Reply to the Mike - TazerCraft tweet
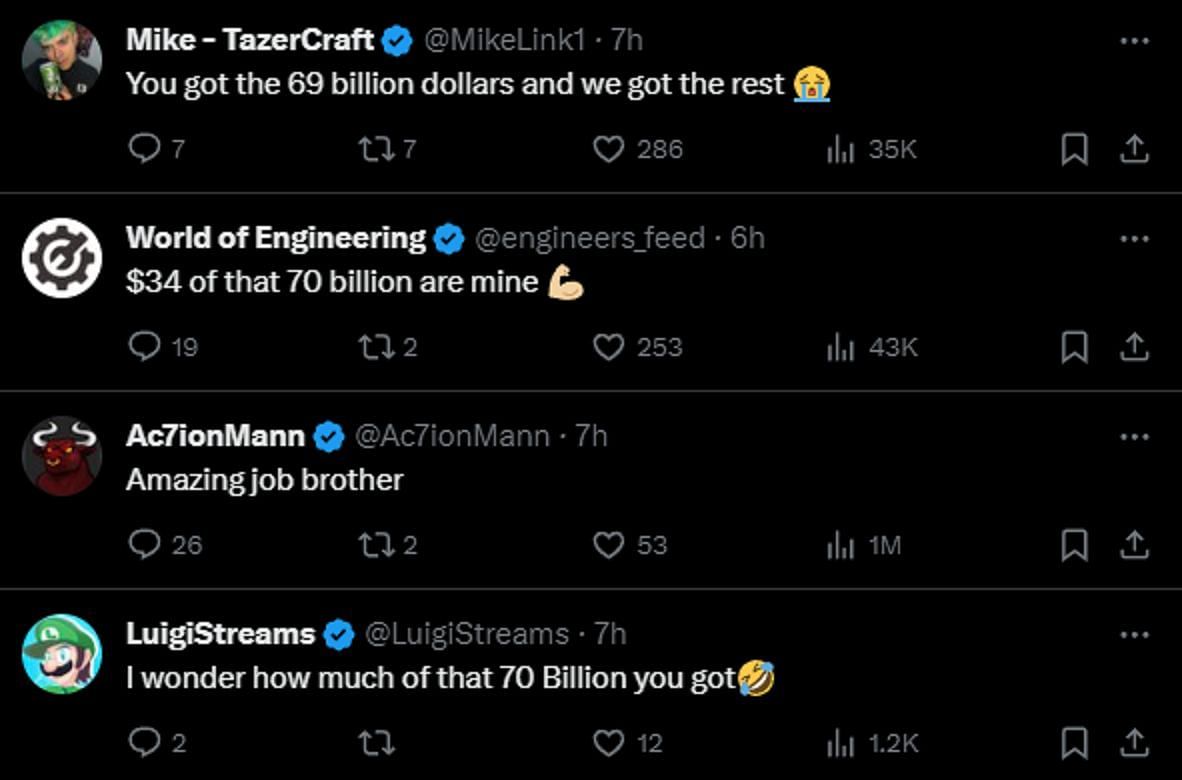Screen dimensions: 1182x780 [146, 150]
